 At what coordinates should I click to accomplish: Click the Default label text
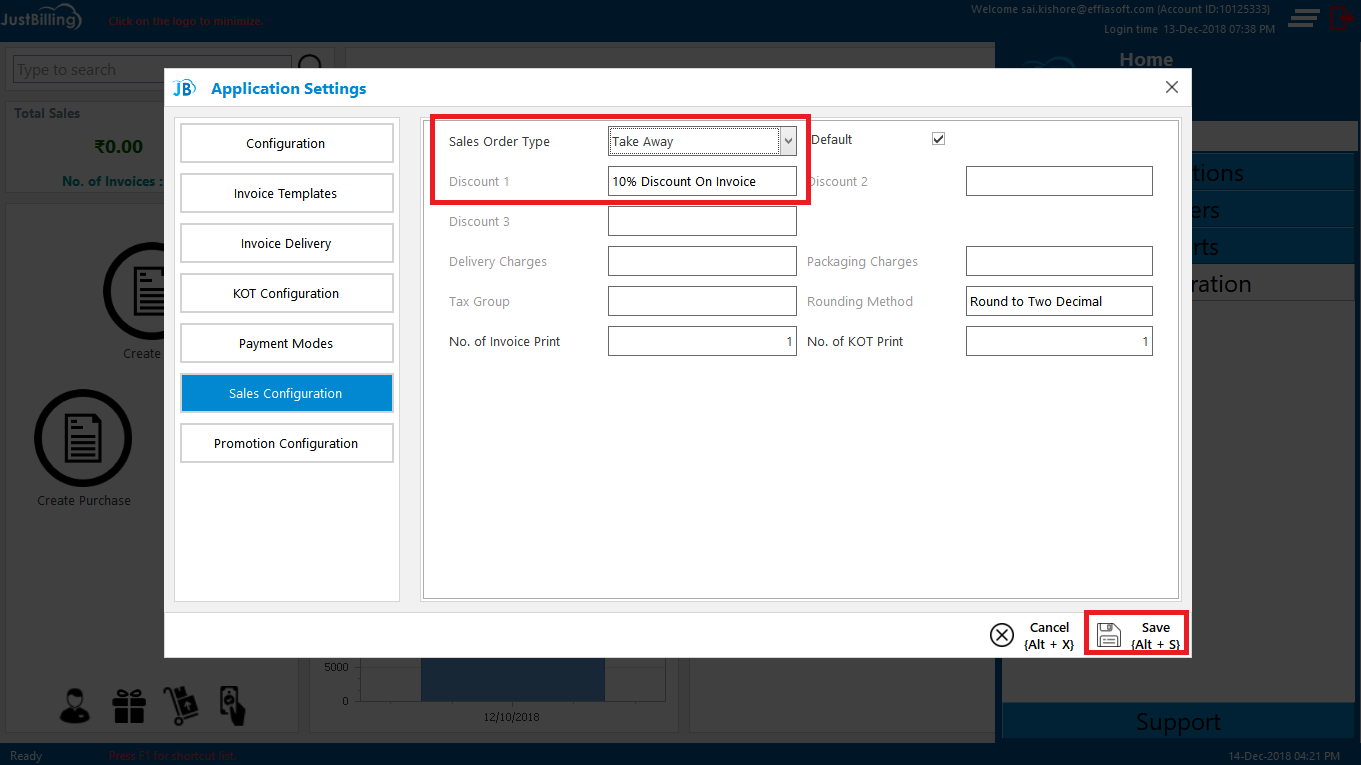click(x=831, y=139)
